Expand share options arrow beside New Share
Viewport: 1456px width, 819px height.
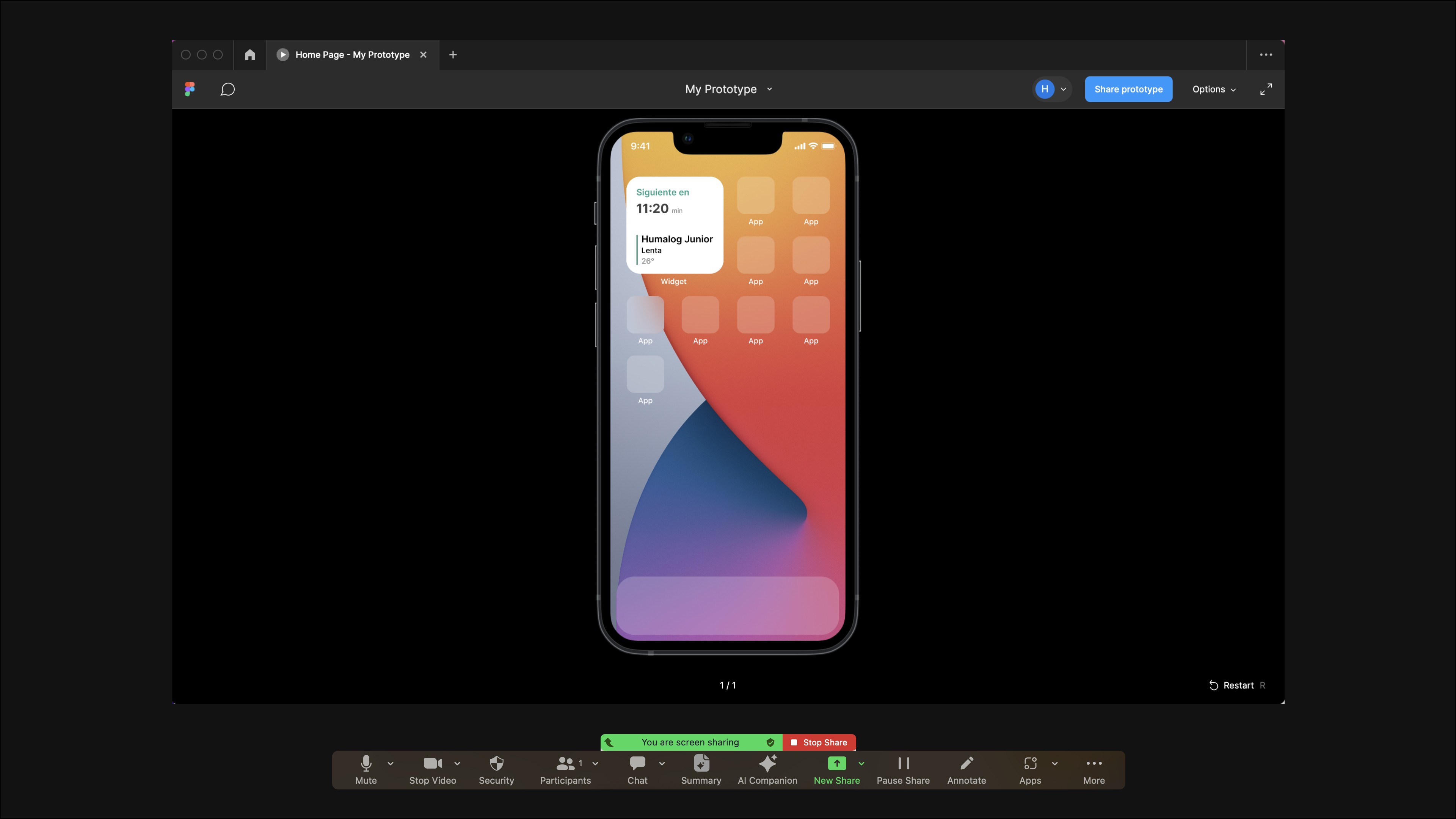coord(861,763)
